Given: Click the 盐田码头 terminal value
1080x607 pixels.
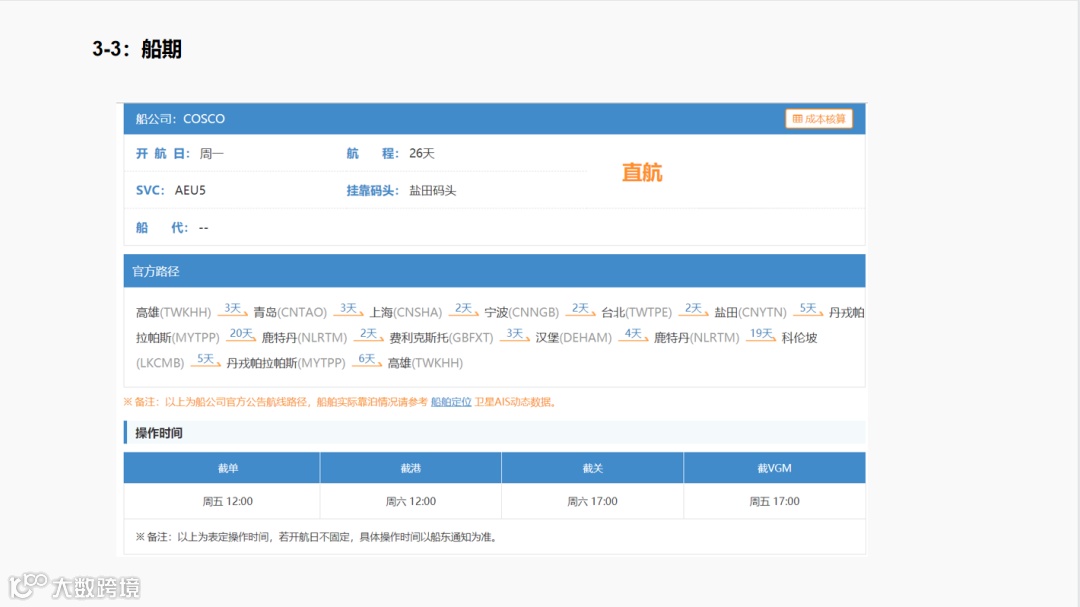Looking at the screenshot, I should pos(433,191).
